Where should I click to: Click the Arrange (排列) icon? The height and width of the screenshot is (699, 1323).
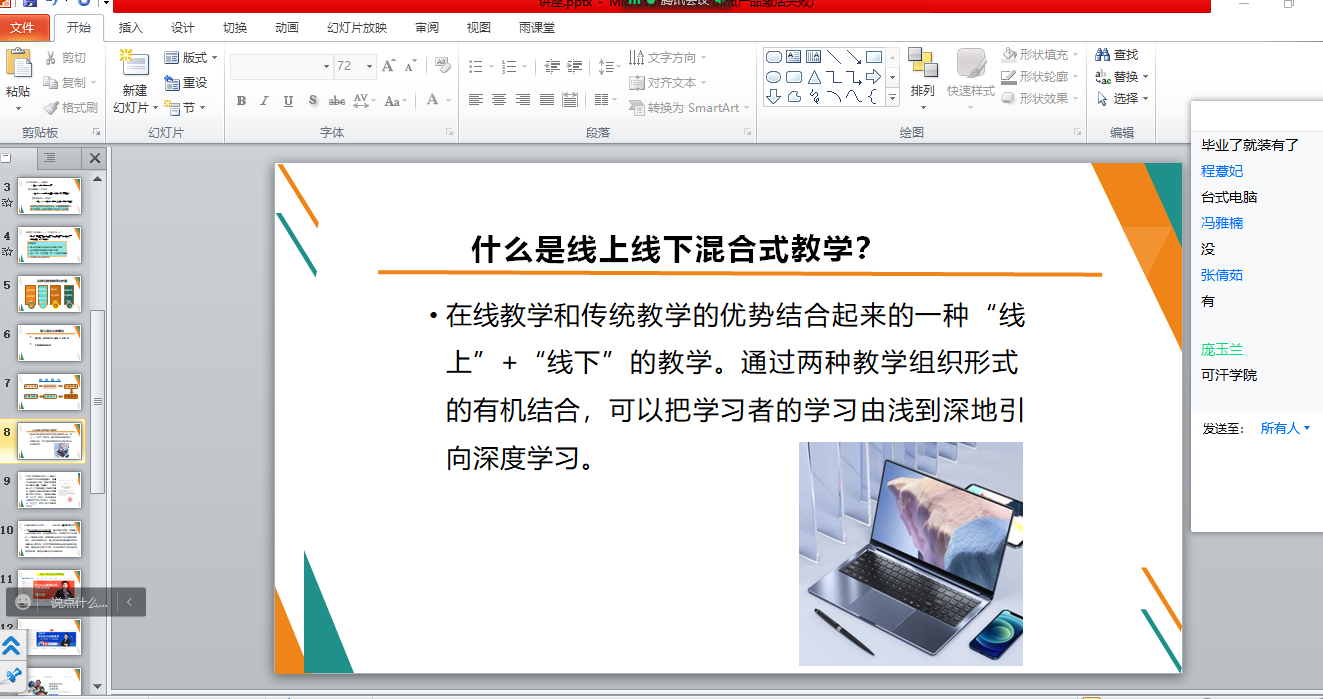click(x=922, y=64)
